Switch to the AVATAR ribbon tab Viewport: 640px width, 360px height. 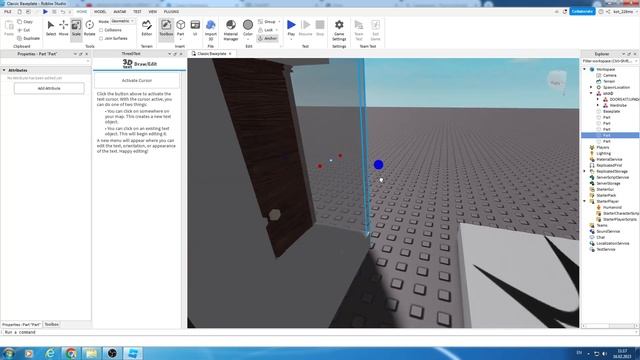[120, 12]
